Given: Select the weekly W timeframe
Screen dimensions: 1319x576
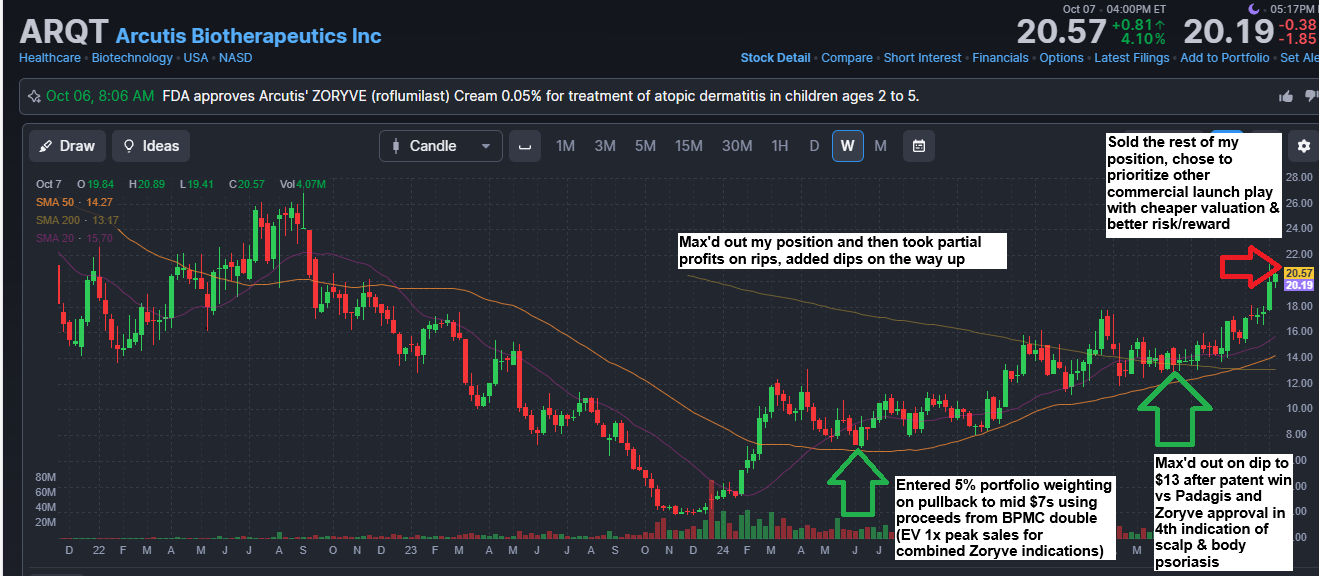Looking at the screenshot, I should coord(847,146).
